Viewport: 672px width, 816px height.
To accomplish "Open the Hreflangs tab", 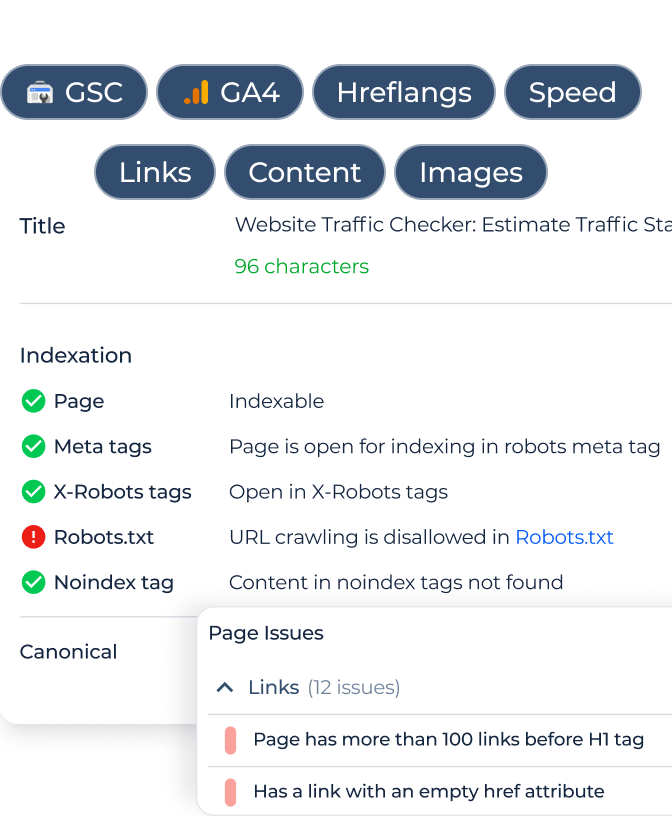I will (x=404, y=93).
